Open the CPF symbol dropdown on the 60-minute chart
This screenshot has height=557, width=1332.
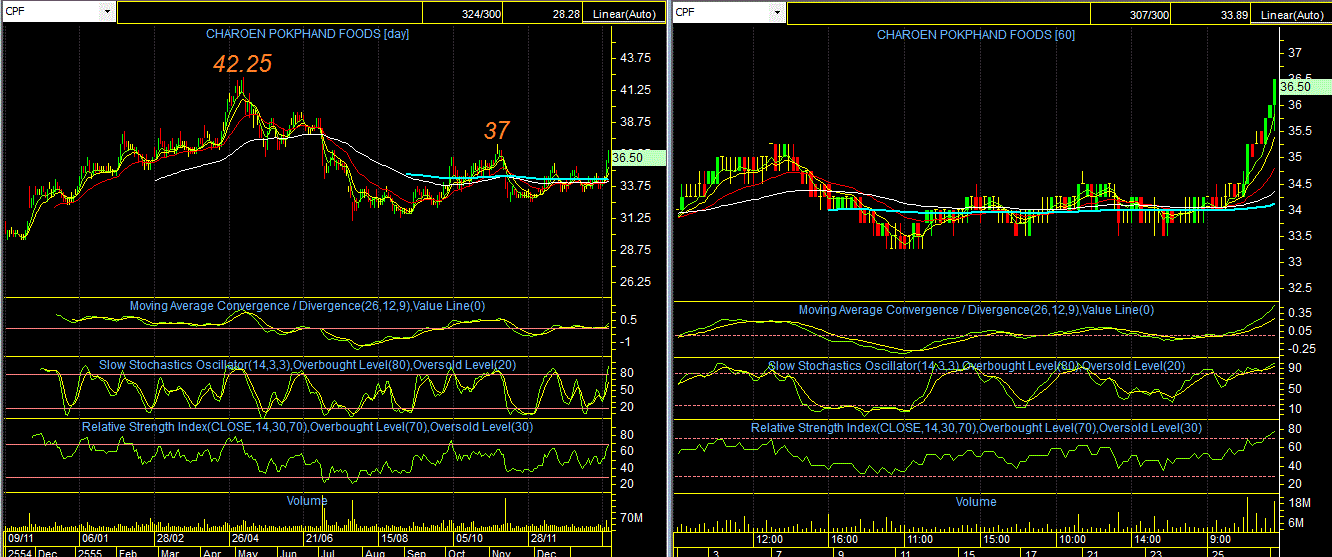(778, 12)
